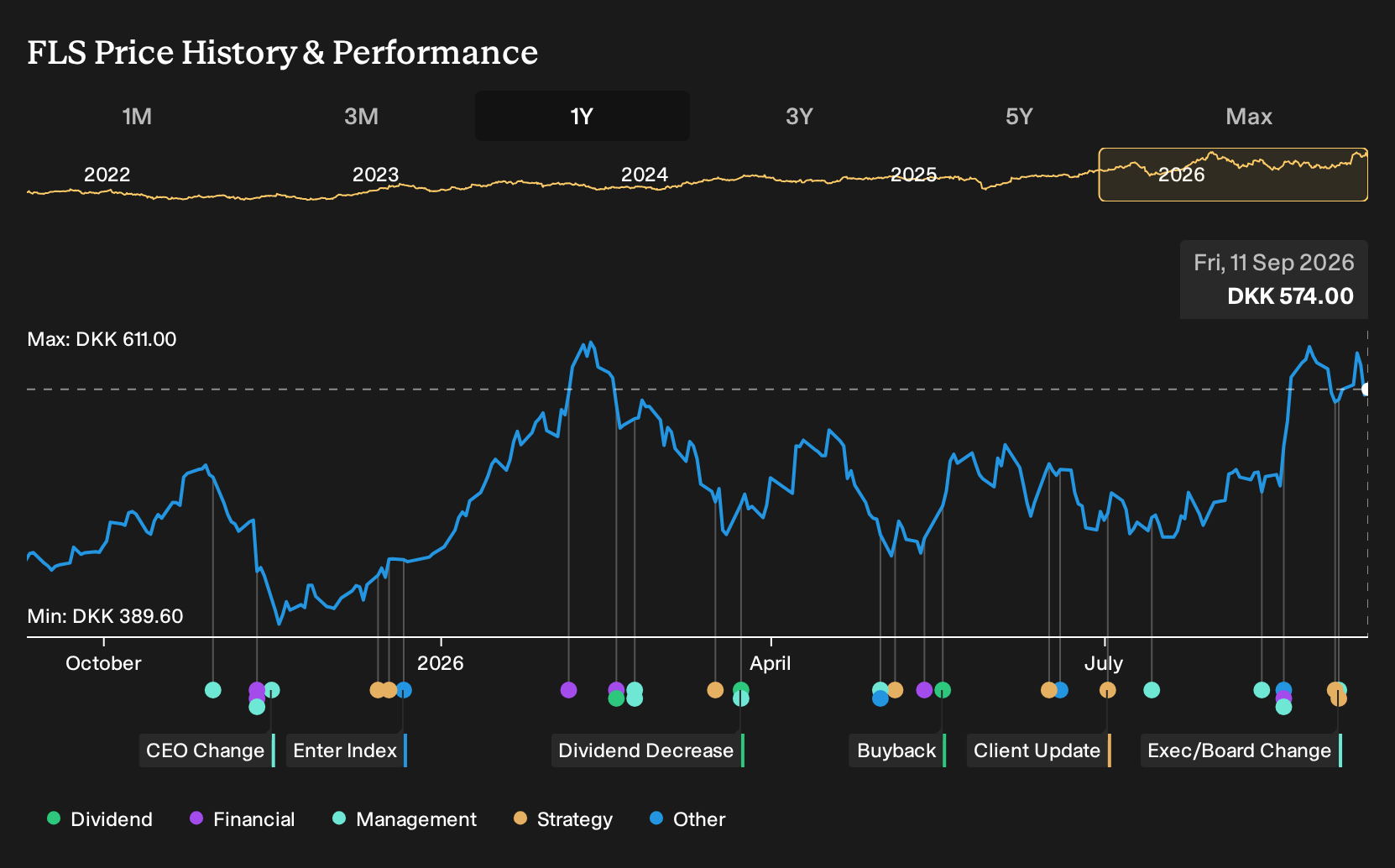Open the Buyback event label
Screen dimensions: 1395x868
click(x=898, y=750)
